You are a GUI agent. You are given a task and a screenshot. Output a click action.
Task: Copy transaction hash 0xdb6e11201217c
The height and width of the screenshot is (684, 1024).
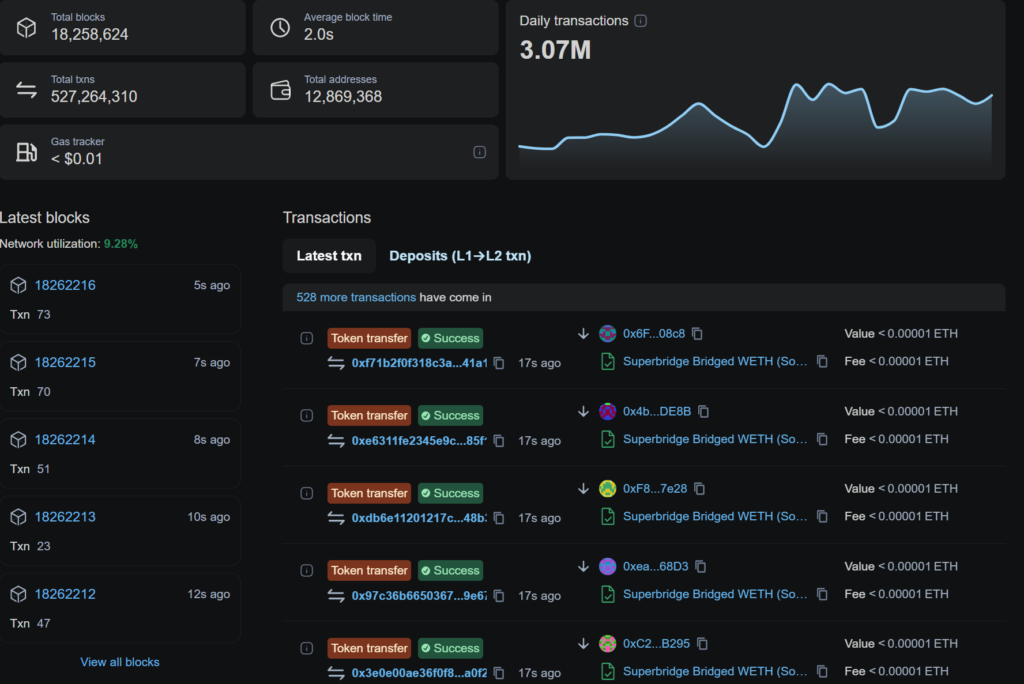coord(498,518)
